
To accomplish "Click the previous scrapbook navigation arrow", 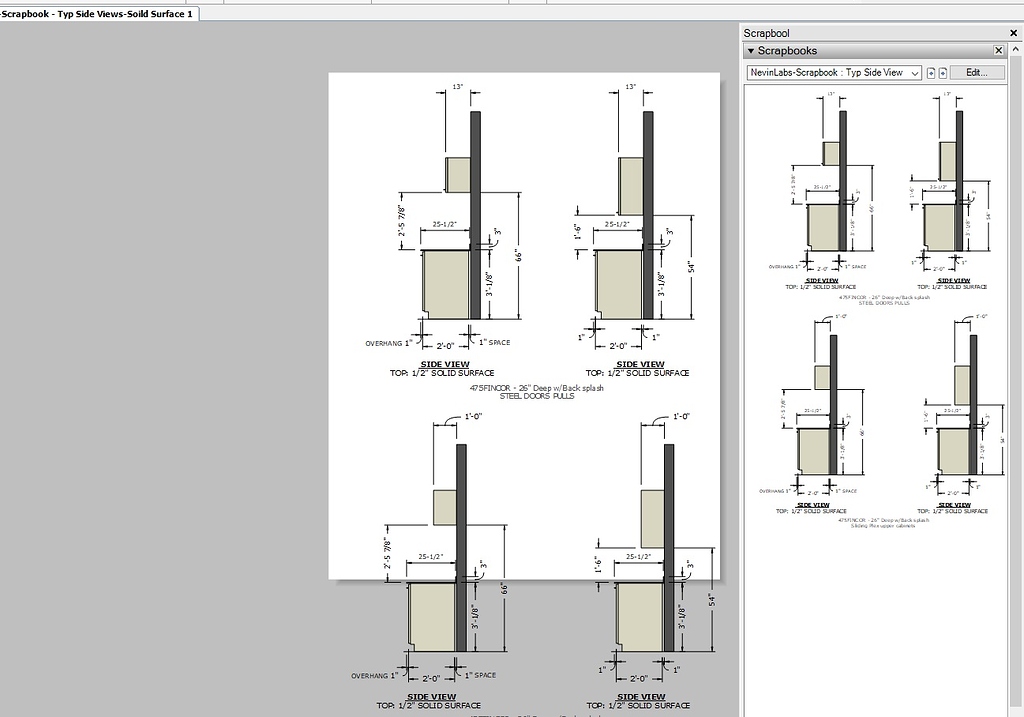I will point(931,72).
